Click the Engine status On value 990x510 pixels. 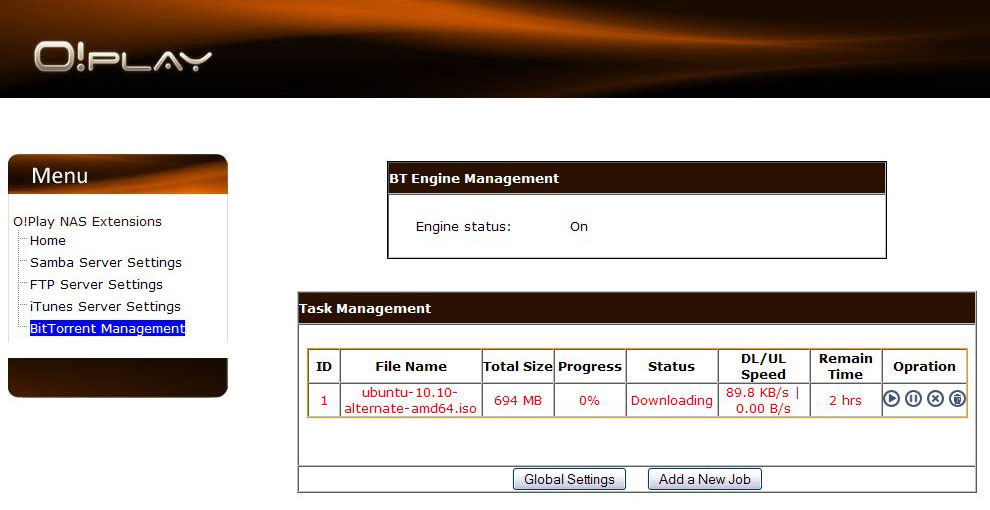[578, 227]
